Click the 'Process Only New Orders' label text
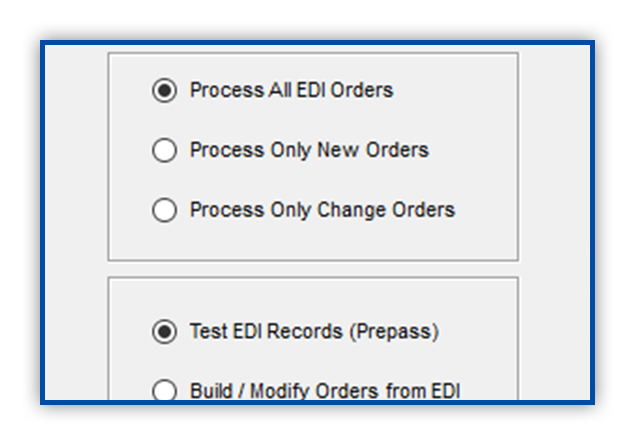The height and width of the screenshot is (445, 635). point(309,150)
